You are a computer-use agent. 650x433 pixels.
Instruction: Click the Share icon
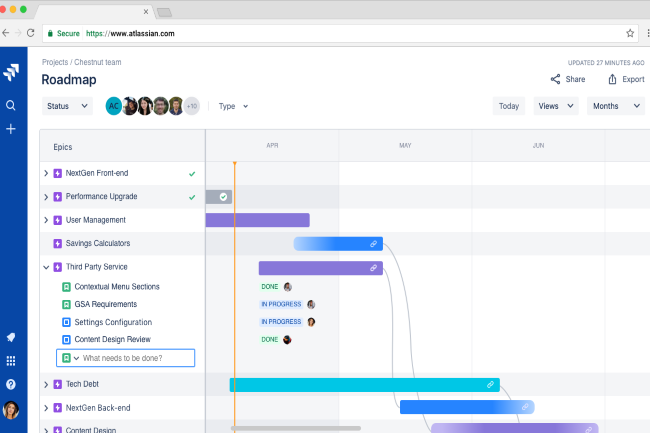555,79
